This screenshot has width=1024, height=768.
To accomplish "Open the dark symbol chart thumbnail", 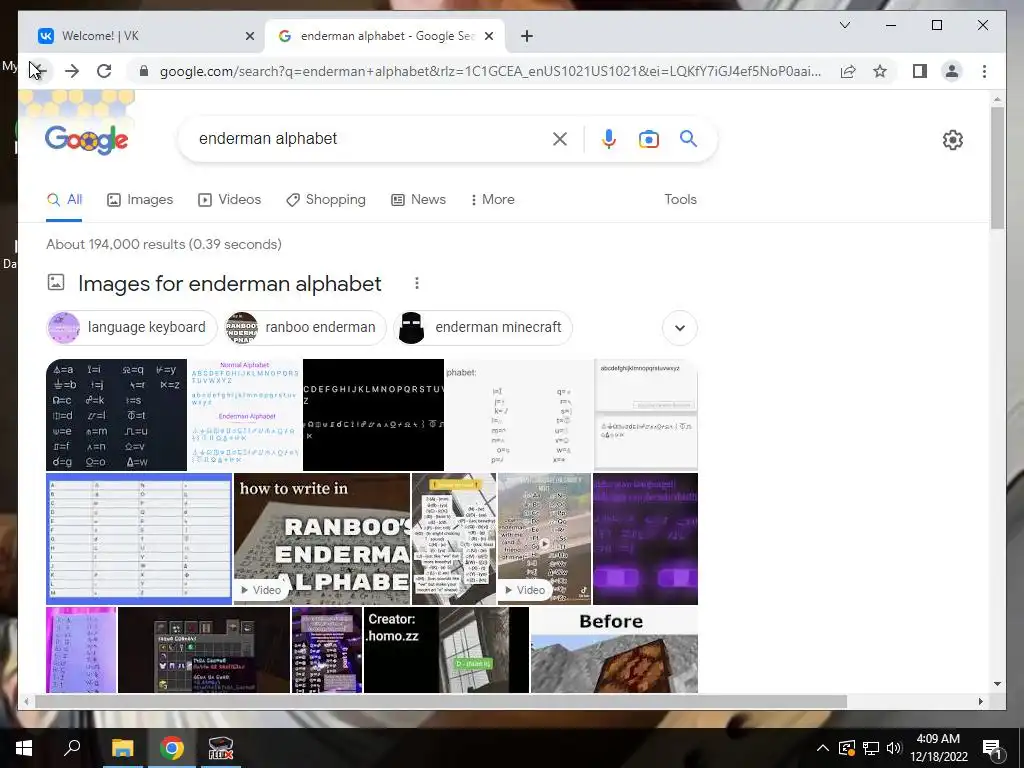I will coord(116,415).
